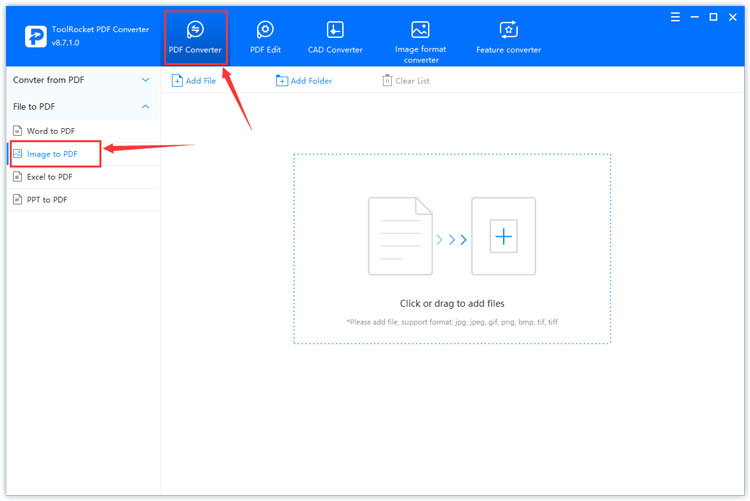750x501 pixels.
Task: Select Excel to PDF
Action: point(84,177)
